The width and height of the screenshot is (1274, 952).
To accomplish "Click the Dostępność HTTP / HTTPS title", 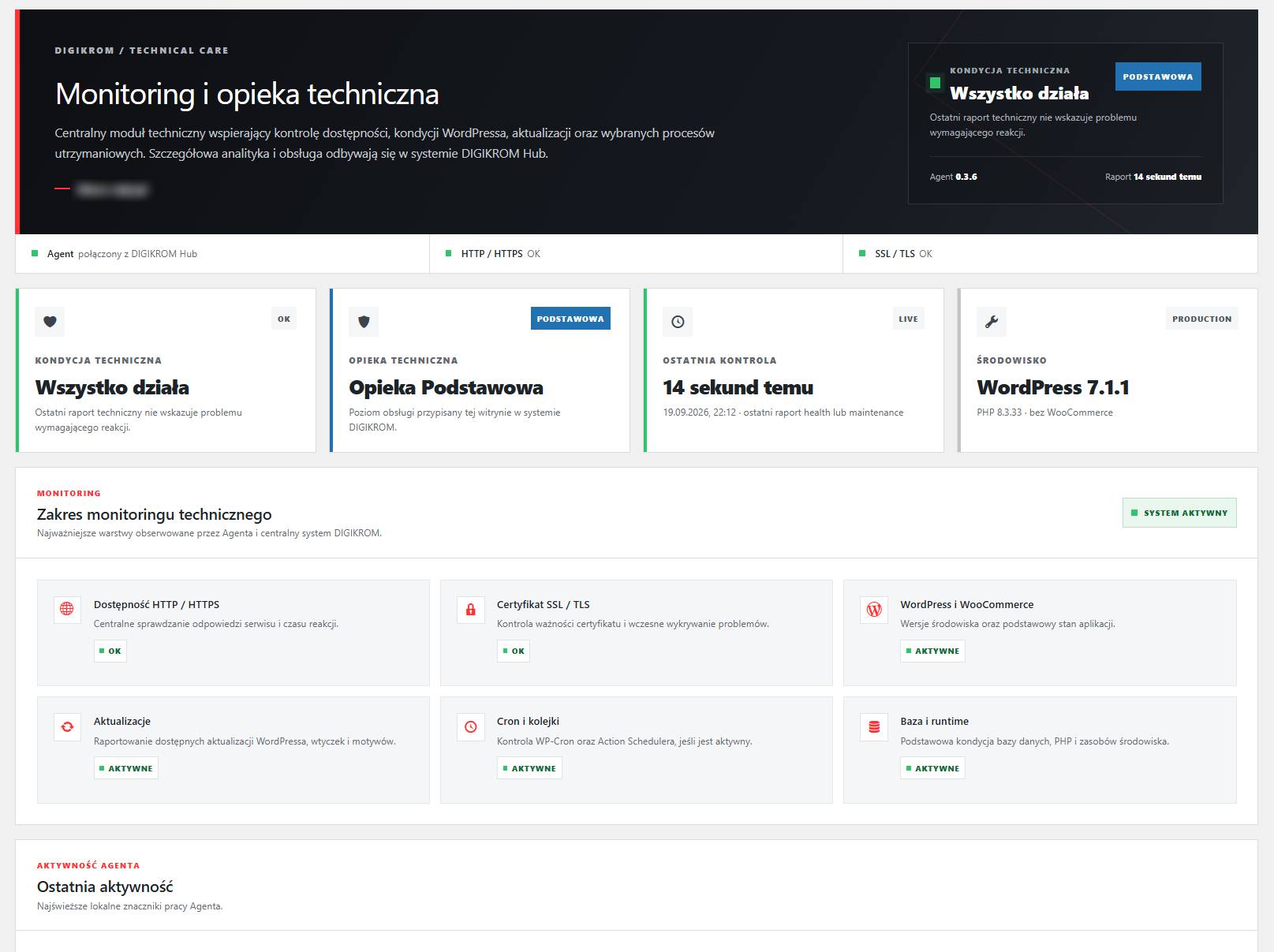I will click(x=156, y=604).
